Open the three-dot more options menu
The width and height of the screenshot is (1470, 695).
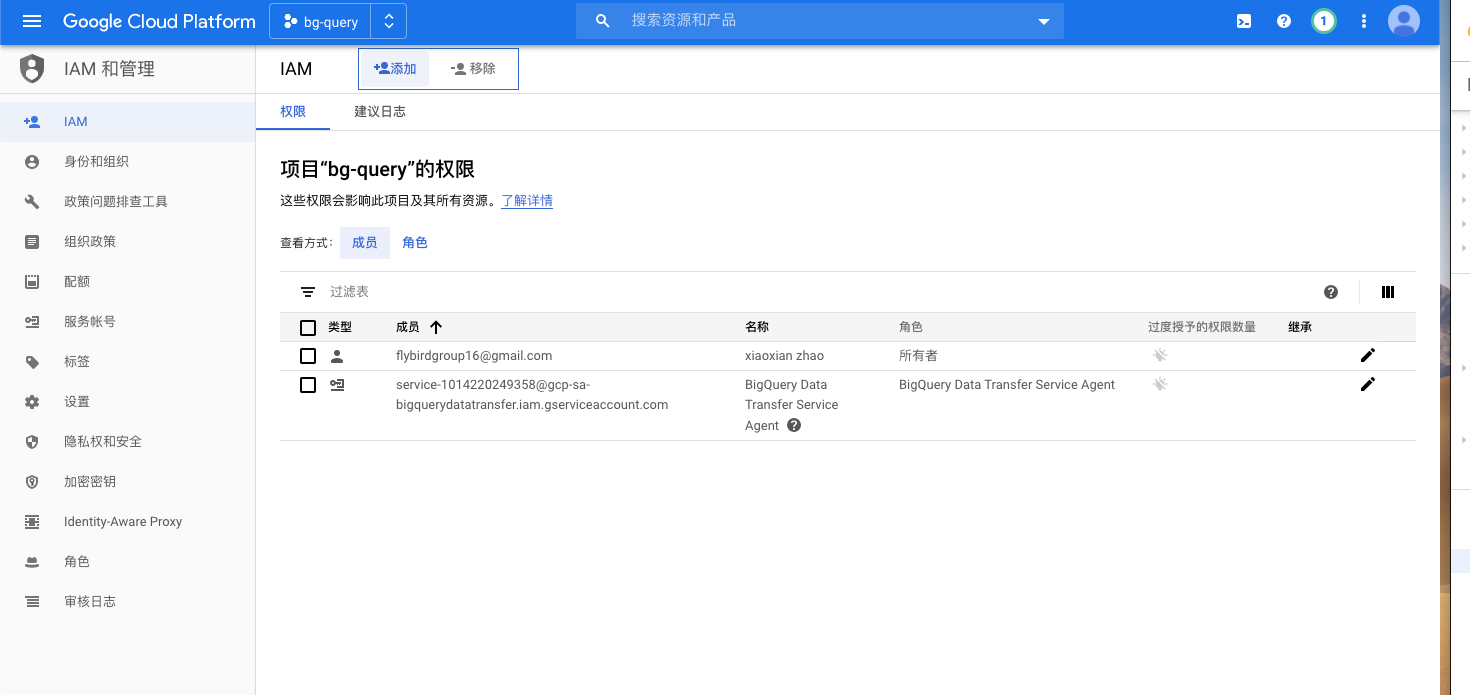(x=1364, y=21)
